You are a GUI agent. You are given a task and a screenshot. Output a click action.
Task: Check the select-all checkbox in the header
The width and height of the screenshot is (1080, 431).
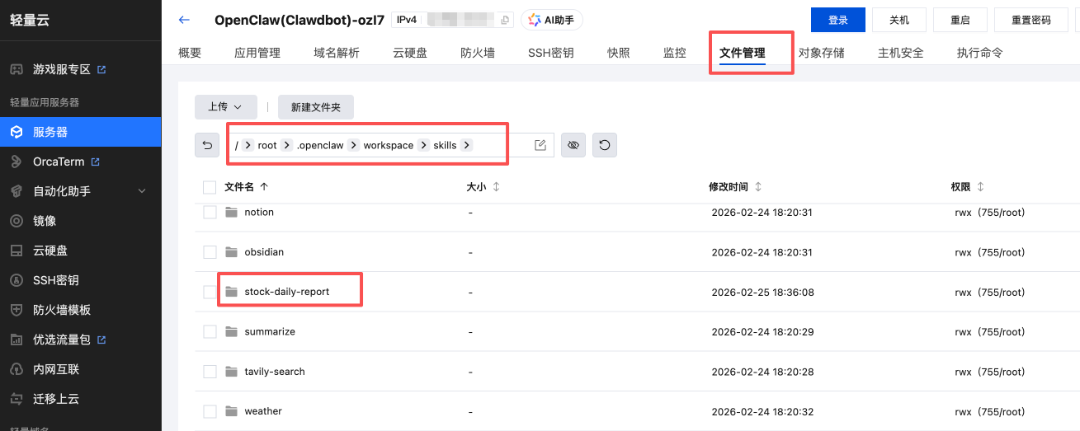click(209, 187)
